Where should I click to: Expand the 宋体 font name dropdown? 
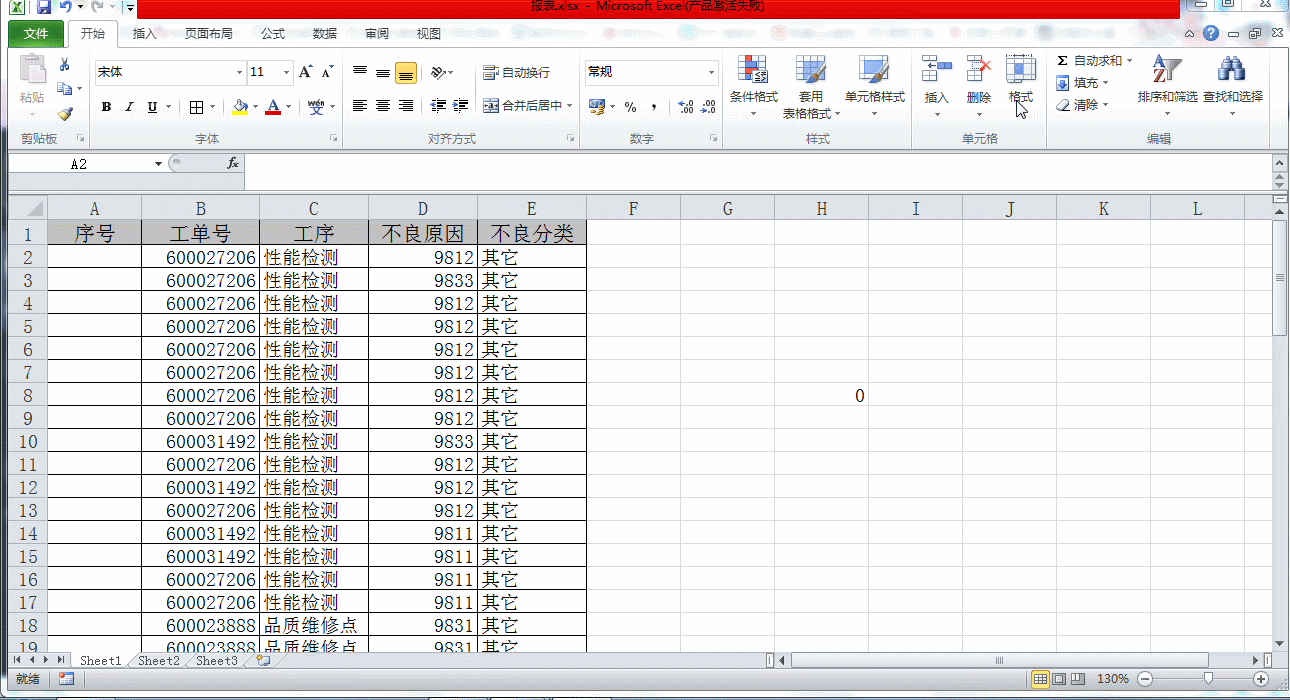click(239, 73)
